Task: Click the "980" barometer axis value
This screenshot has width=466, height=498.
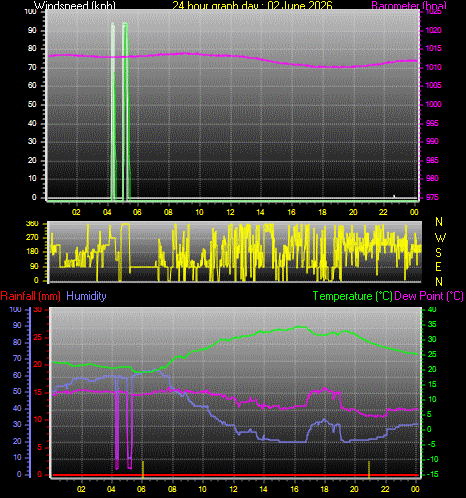Action: click(x=432, y=179)
